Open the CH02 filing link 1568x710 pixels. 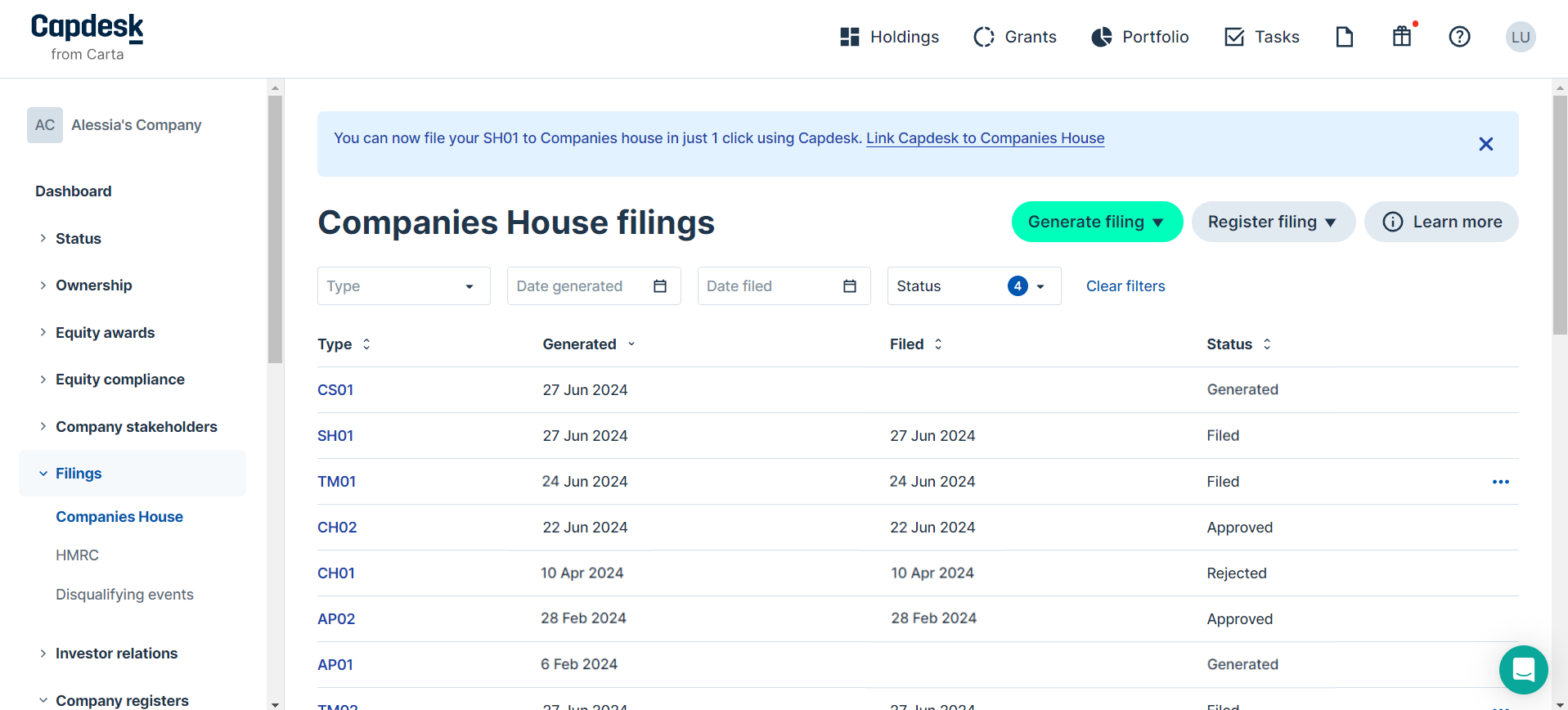tap(337, 528)
